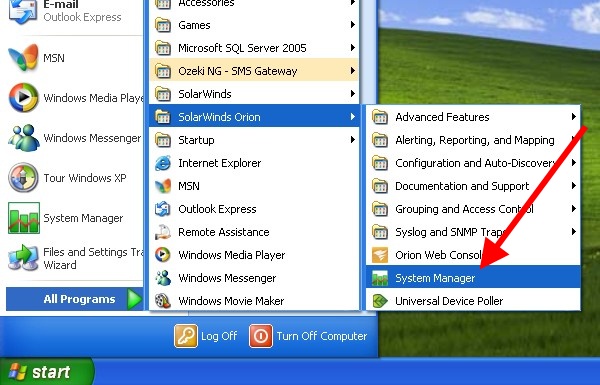Select the Syslog and SNMP Traps entry
This screenshot has width=600, height=385.
click(473, 232)
